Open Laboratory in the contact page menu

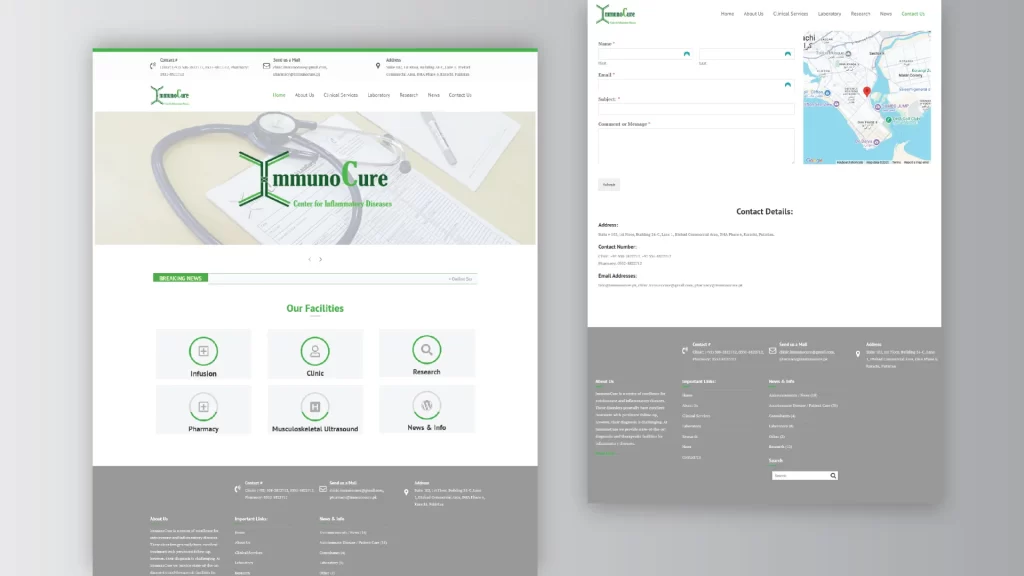click(829, 14)
